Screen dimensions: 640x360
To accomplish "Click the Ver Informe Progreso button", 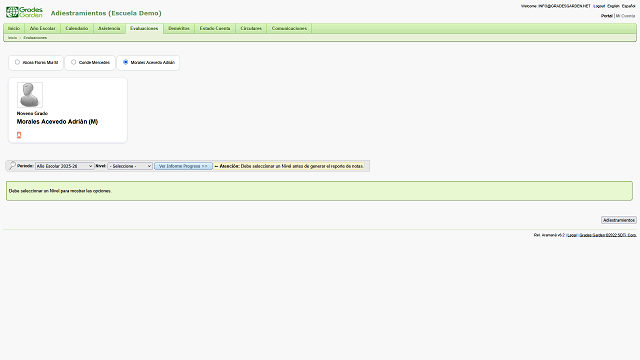I will [x=183, y=166].
